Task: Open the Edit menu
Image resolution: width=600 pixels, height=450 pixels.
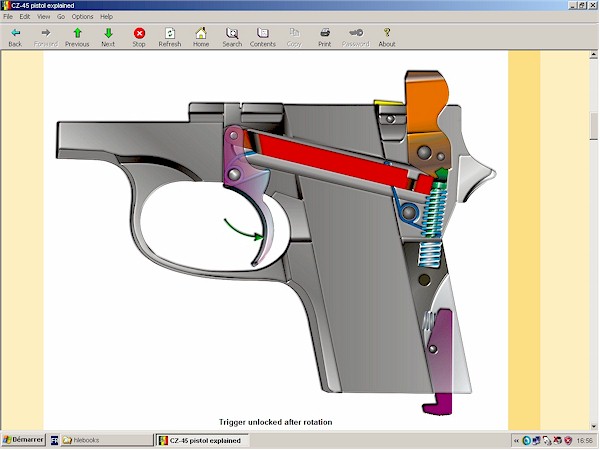Action: pos(25,16)
